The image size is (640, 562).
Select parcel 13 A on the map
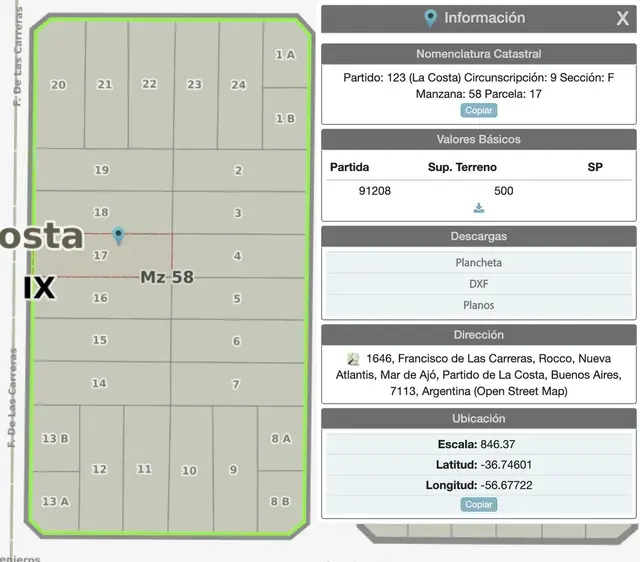tap(56, 502)
